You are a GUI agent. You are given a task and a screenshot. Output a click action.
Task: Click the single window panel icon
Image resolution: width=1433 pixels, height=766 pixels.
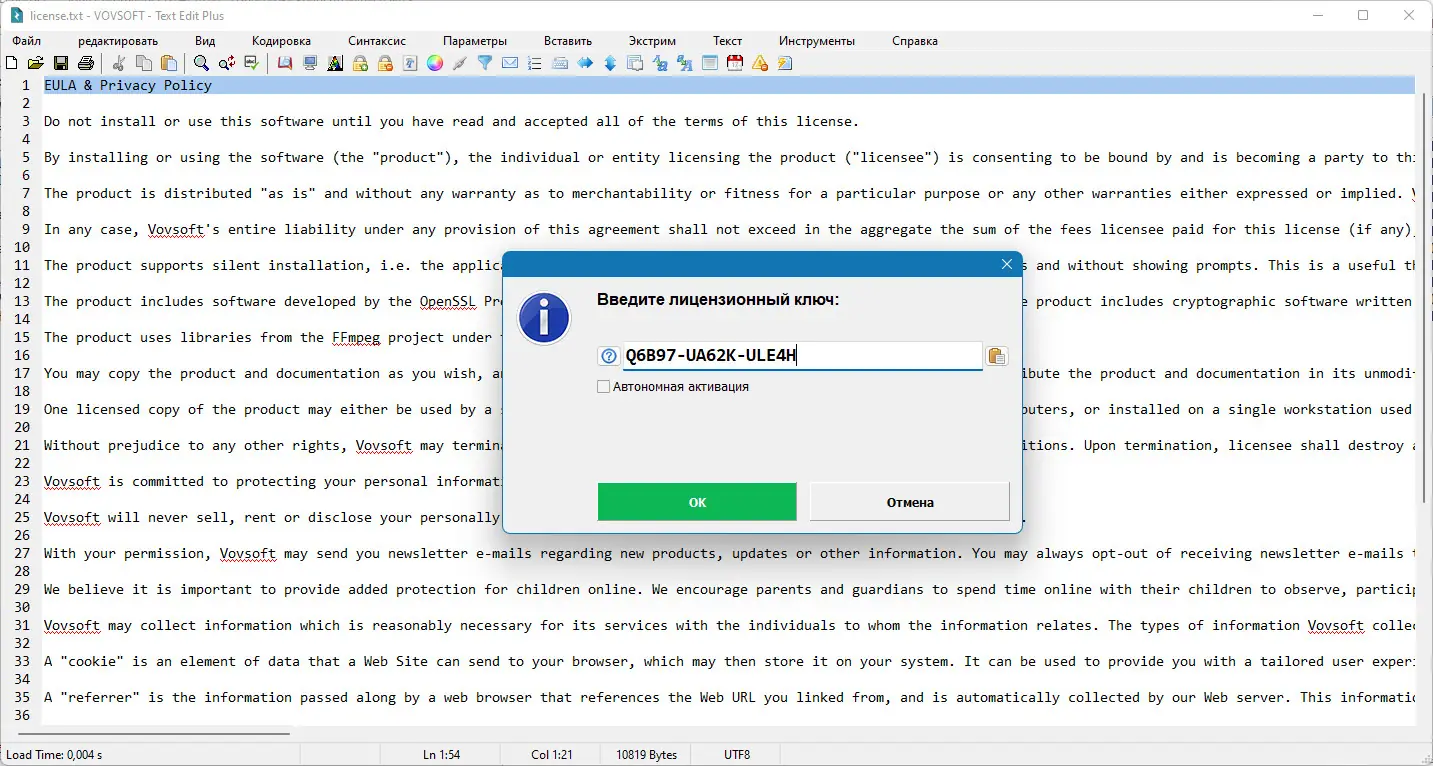pyautogui.click(x=710, y=63)
